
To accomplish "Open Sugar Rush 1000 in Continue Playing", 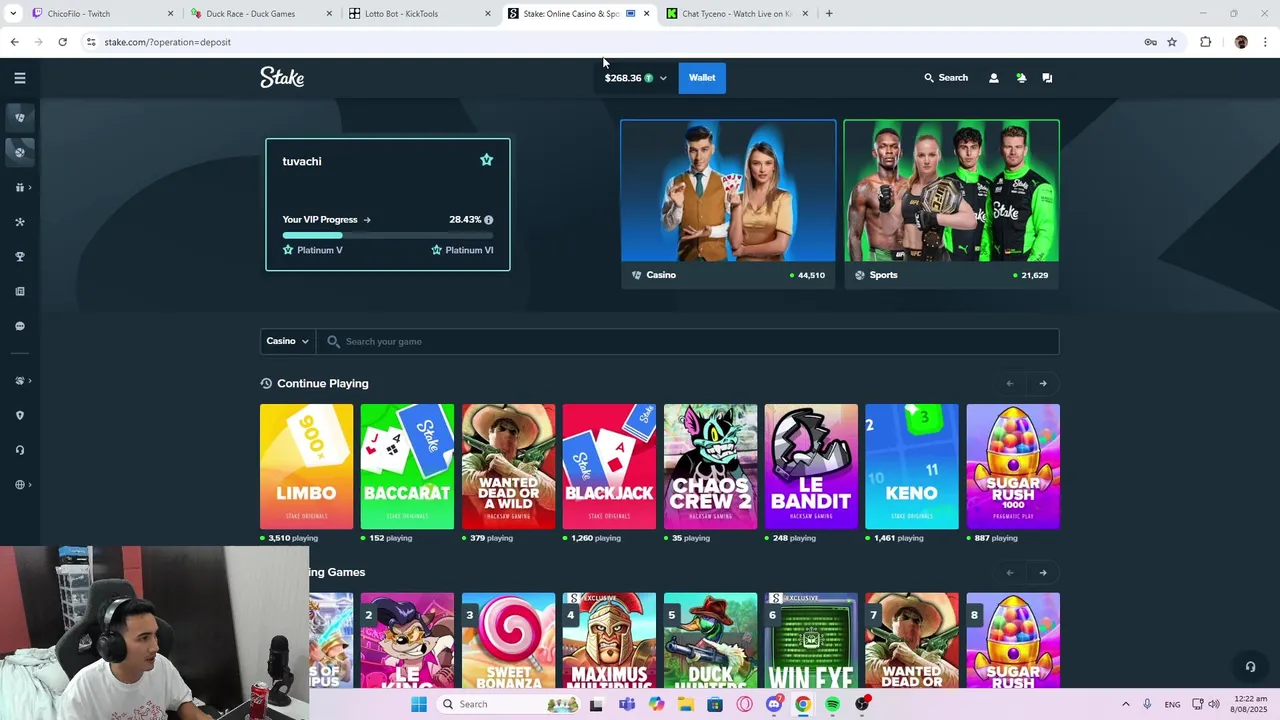I will [1013, 466].
